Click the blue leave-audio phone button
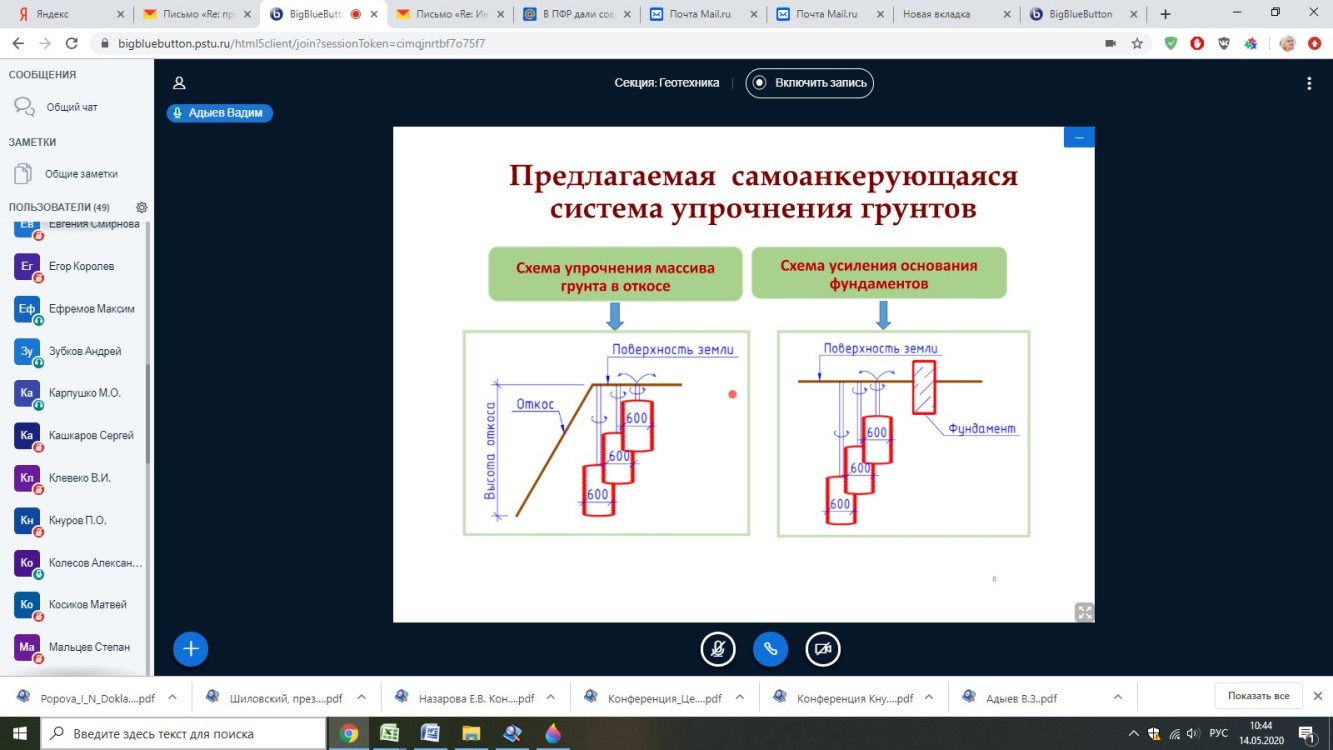This screenshot has height=750, width=1333. [x=770, y=649]
